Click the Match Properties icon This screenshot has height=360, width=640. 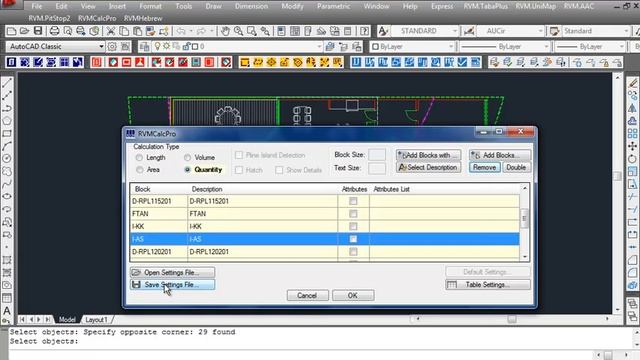click(x=151, y=31)
